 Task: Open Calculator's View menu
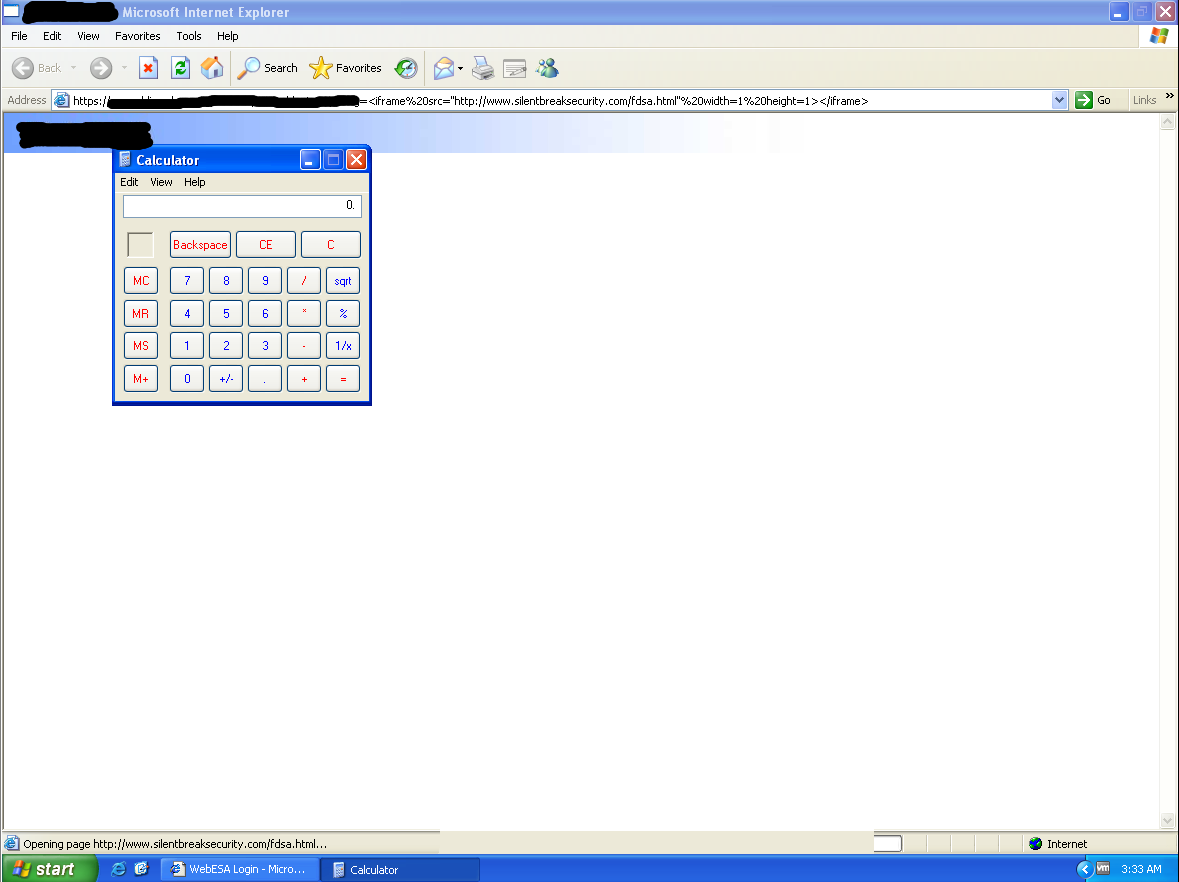click(x=161, y=182)
